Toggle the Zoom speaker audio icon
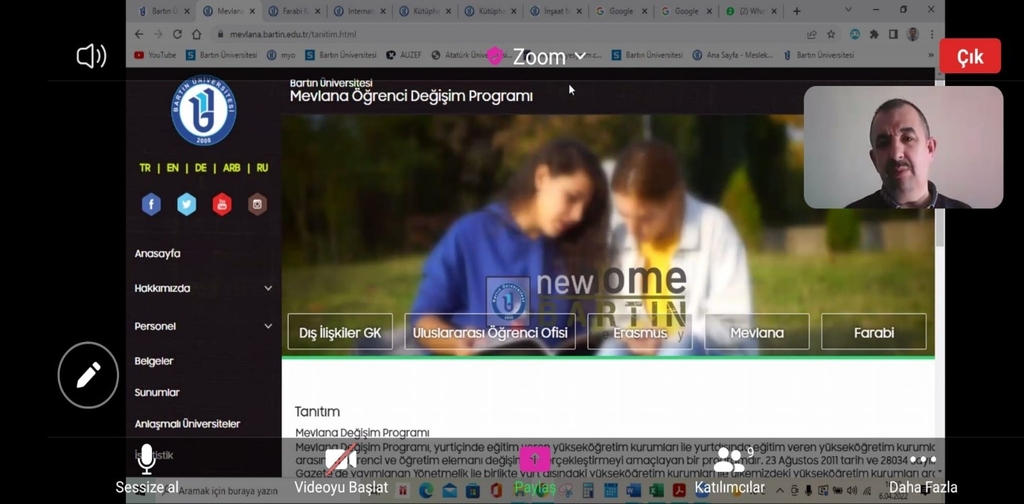The width and height of the screenshot is (1024, 504). [91, 57]
